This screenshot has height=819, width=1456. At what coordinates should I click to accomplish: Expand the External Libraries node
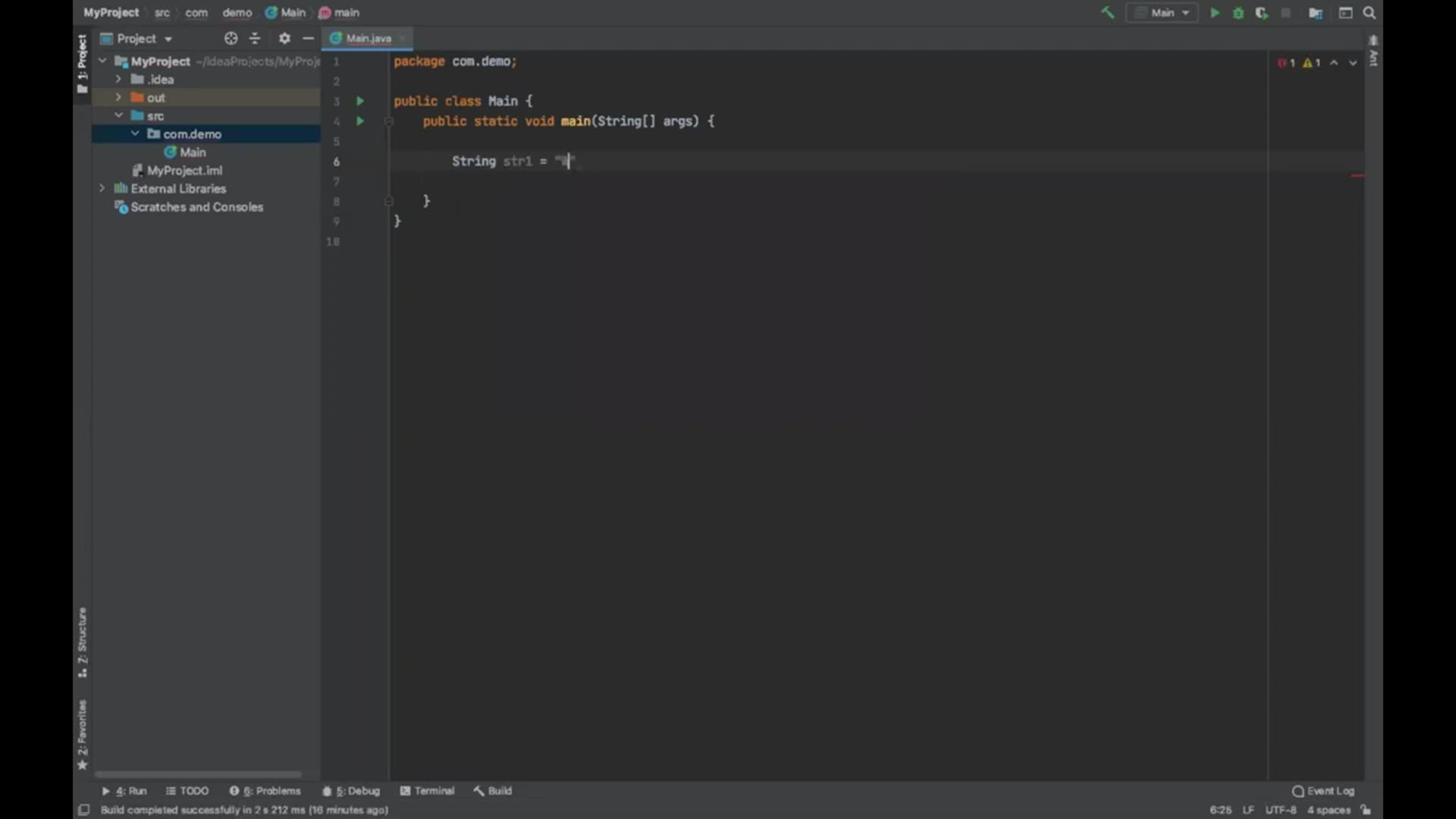[102, 188]
